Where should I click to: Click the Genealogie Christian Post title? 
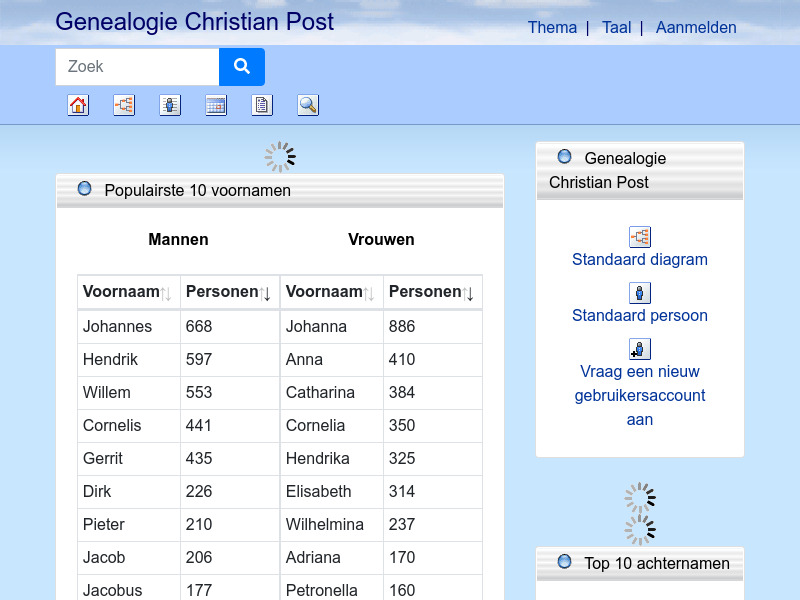click(195, 21)
